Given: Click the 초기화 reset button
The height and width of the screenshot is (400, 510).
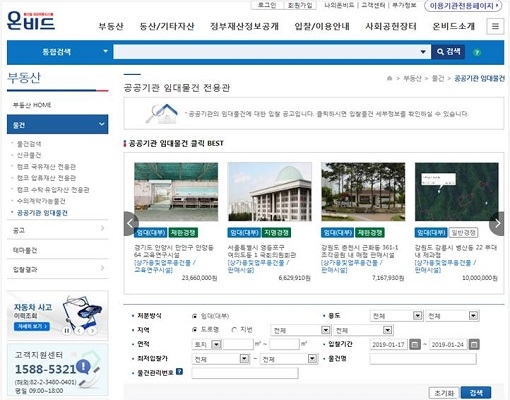Looking at the screenshot, I should point(444,393).
